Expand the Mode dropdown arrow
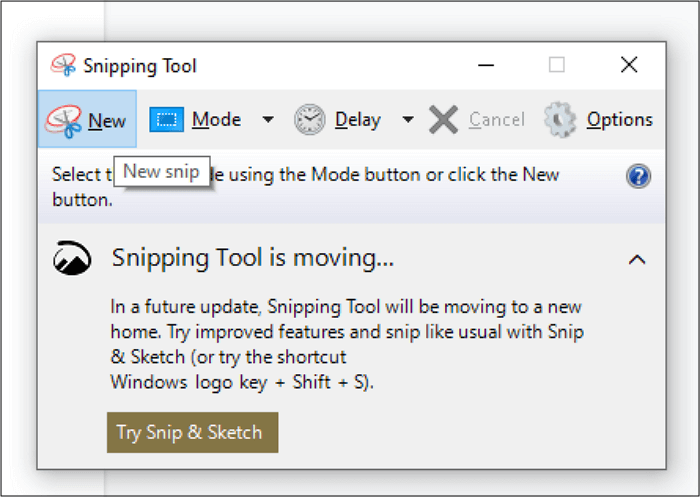700x497 pixels. coord(268,120)
